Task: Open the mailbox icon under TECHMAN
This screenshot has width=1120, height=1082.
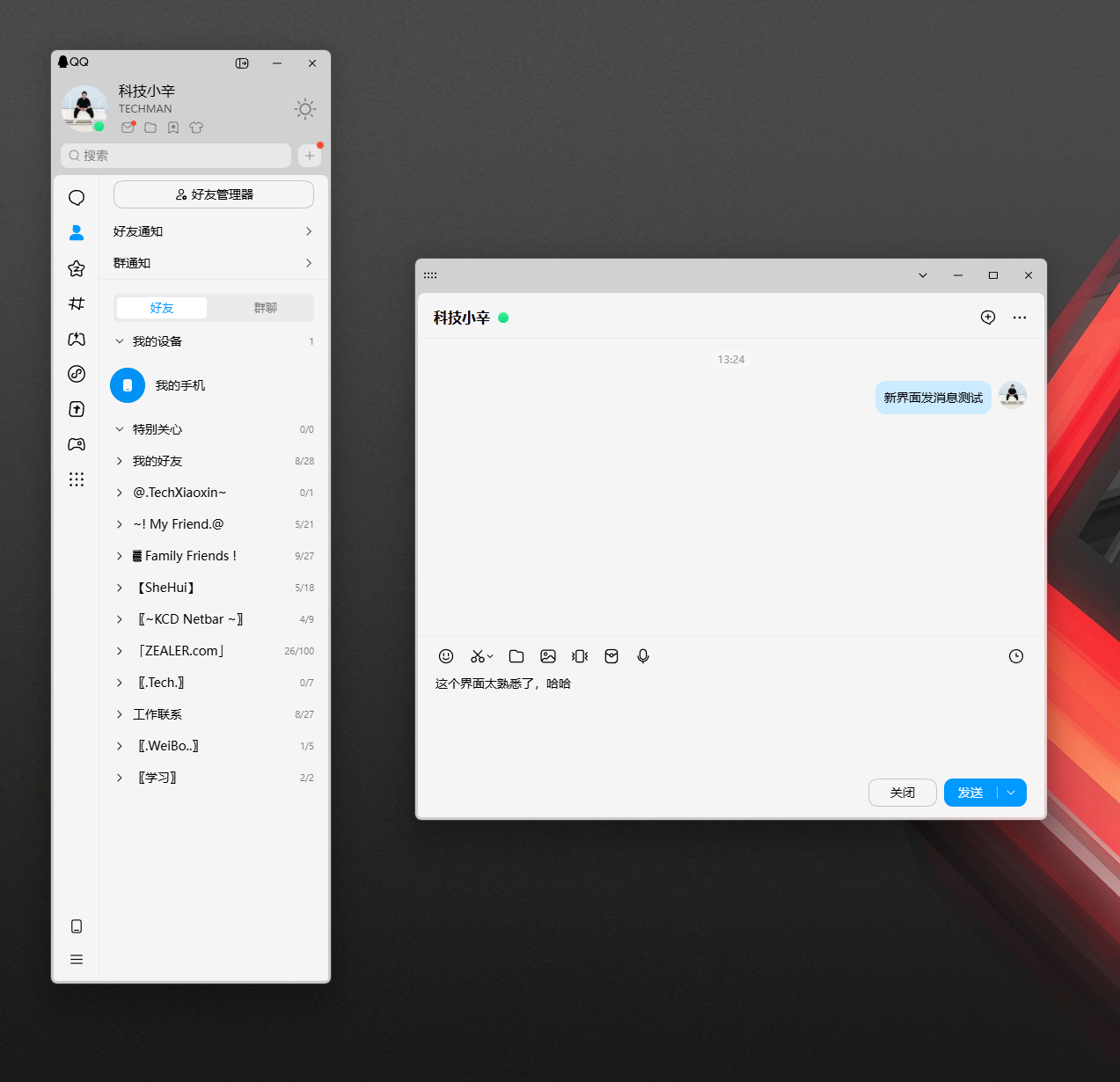Action: 128,128
